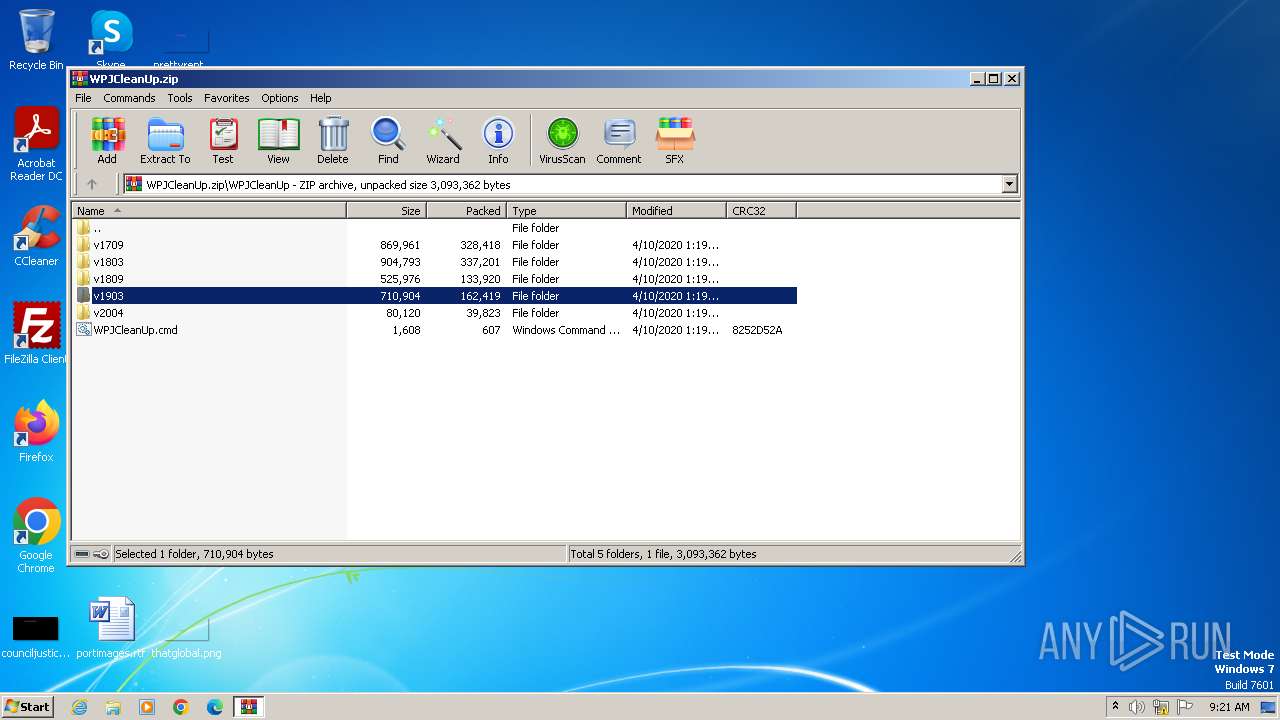Click 'Selected 1 folder' status text
The width and height of the screenshot is (1280, 720).
coord(194,554)
